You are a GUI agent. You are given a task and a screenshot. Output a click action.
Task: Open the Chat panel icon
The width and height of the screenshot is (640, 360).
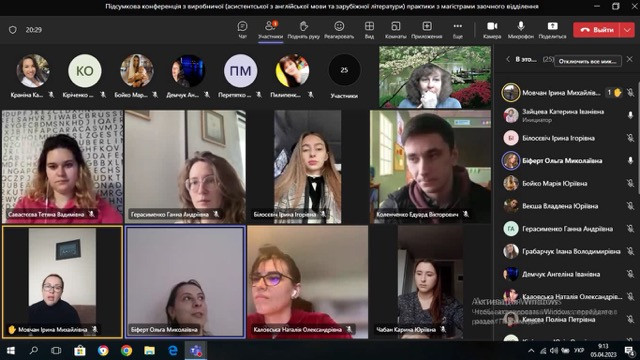pyautogui.click(x=242, y=27)
